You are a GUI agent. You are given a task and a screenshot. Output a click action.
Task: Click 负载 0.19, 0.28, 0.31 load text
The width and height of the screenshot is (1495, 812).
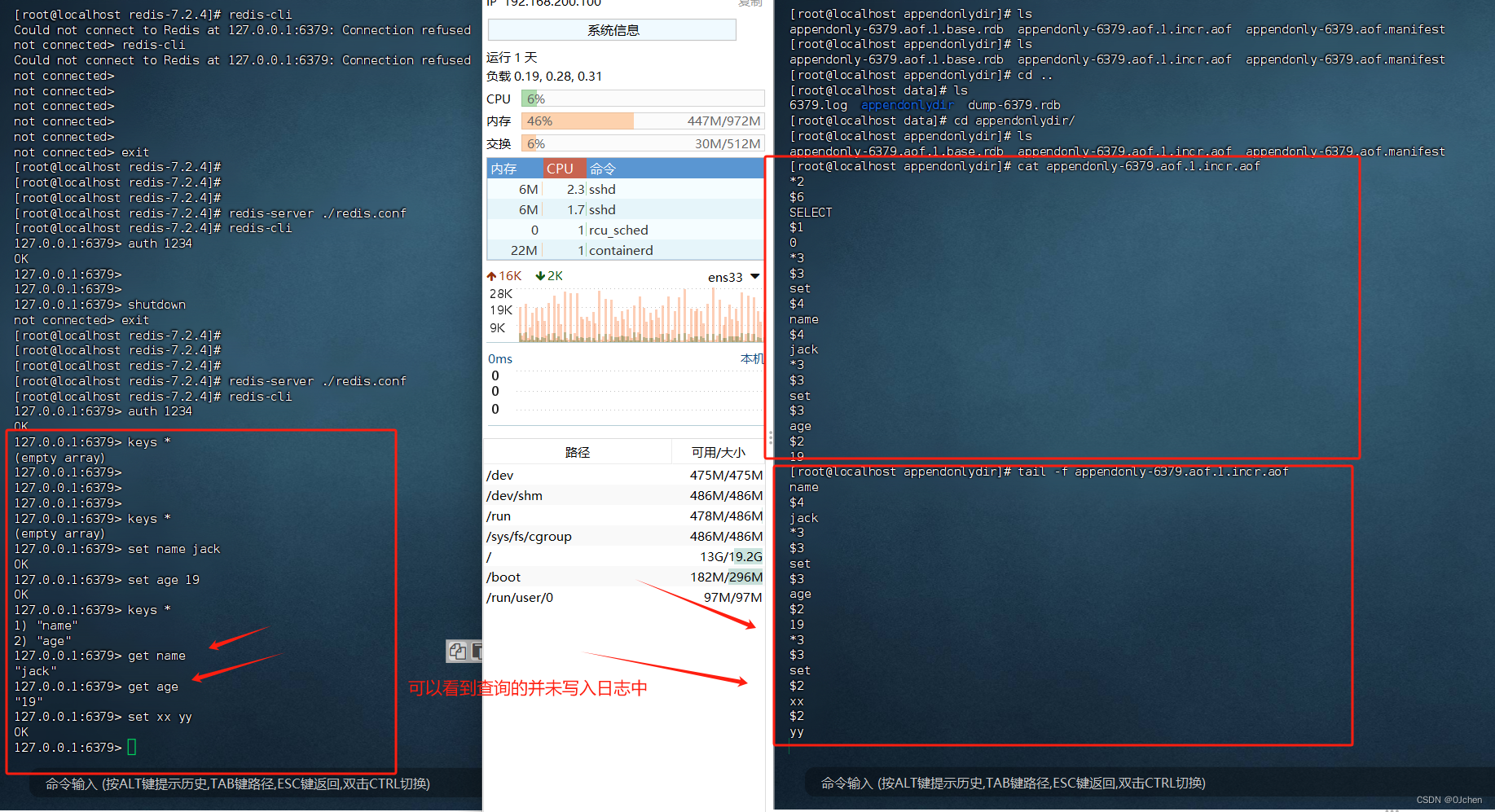(x=544, y=77)
